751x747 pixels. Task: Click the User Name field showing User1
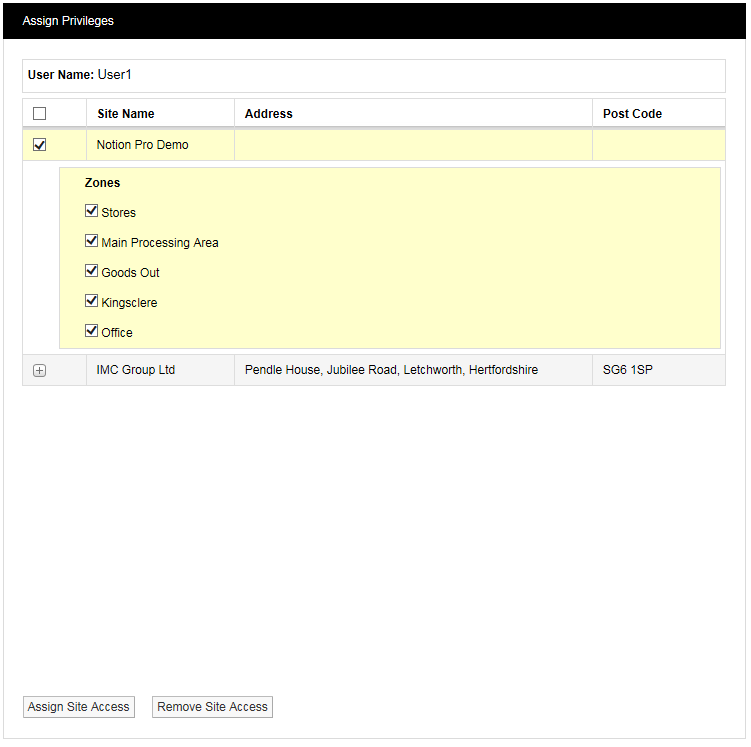pyautogui.click(x=114, y=75)
